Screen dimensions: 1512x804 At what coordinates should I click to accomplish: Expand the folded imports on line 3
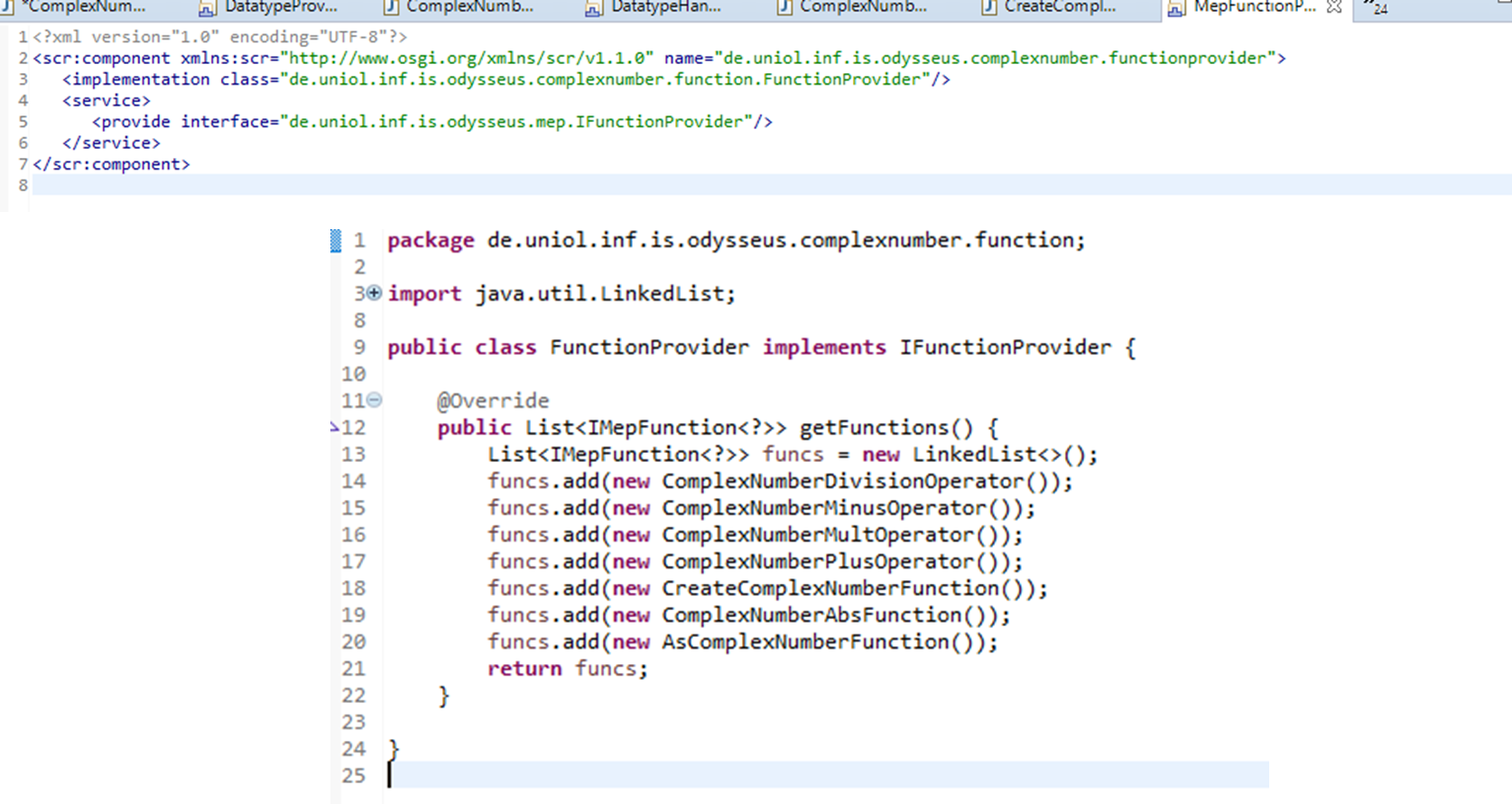click(375, 293)
